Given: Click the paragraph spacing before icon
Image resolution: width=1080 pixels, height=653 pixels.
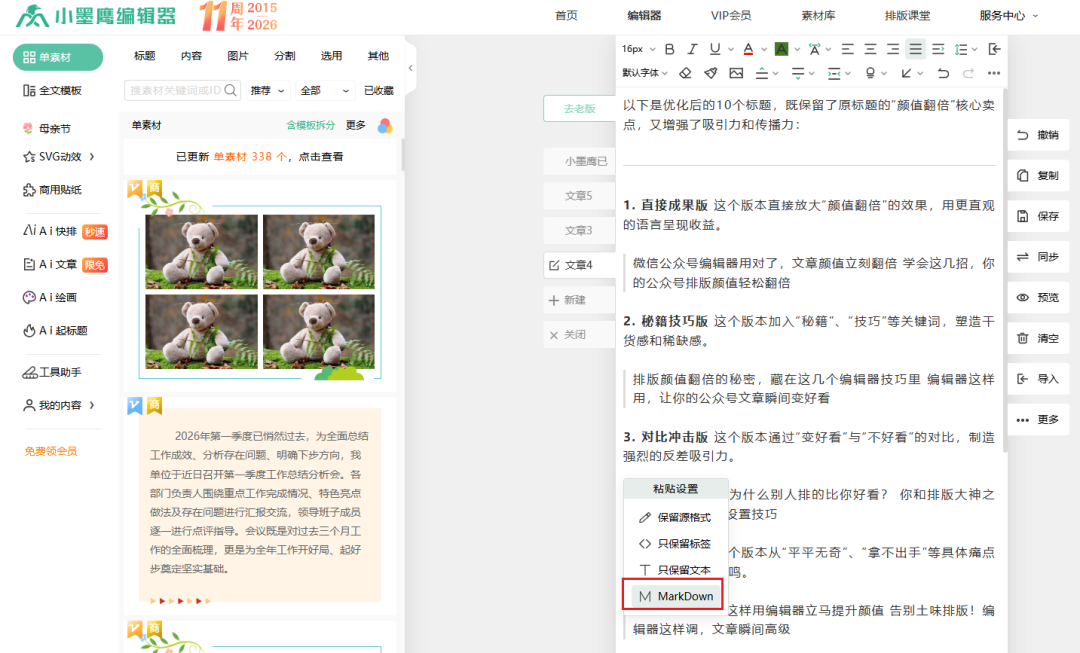Looking at the screenshot, I should (762, 73).
